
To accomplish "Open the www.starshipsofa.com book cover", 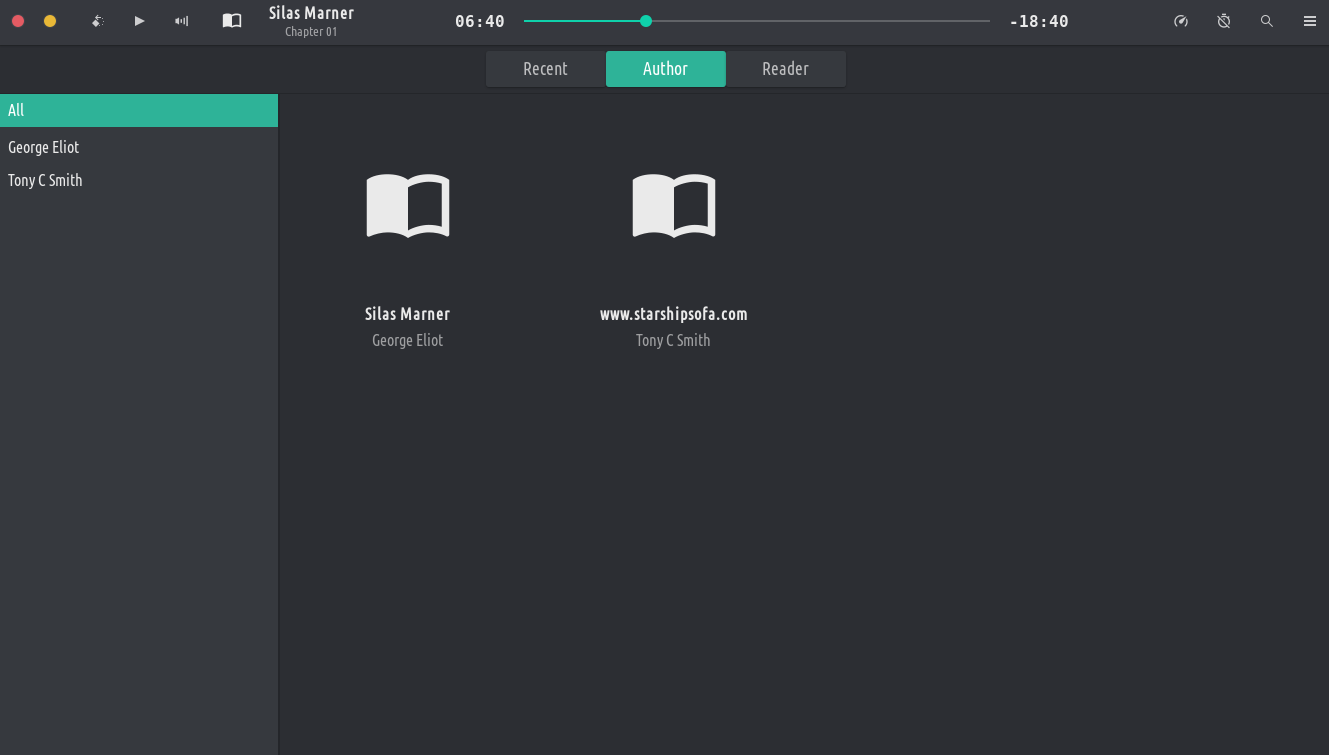I will (x=673, y=206).
